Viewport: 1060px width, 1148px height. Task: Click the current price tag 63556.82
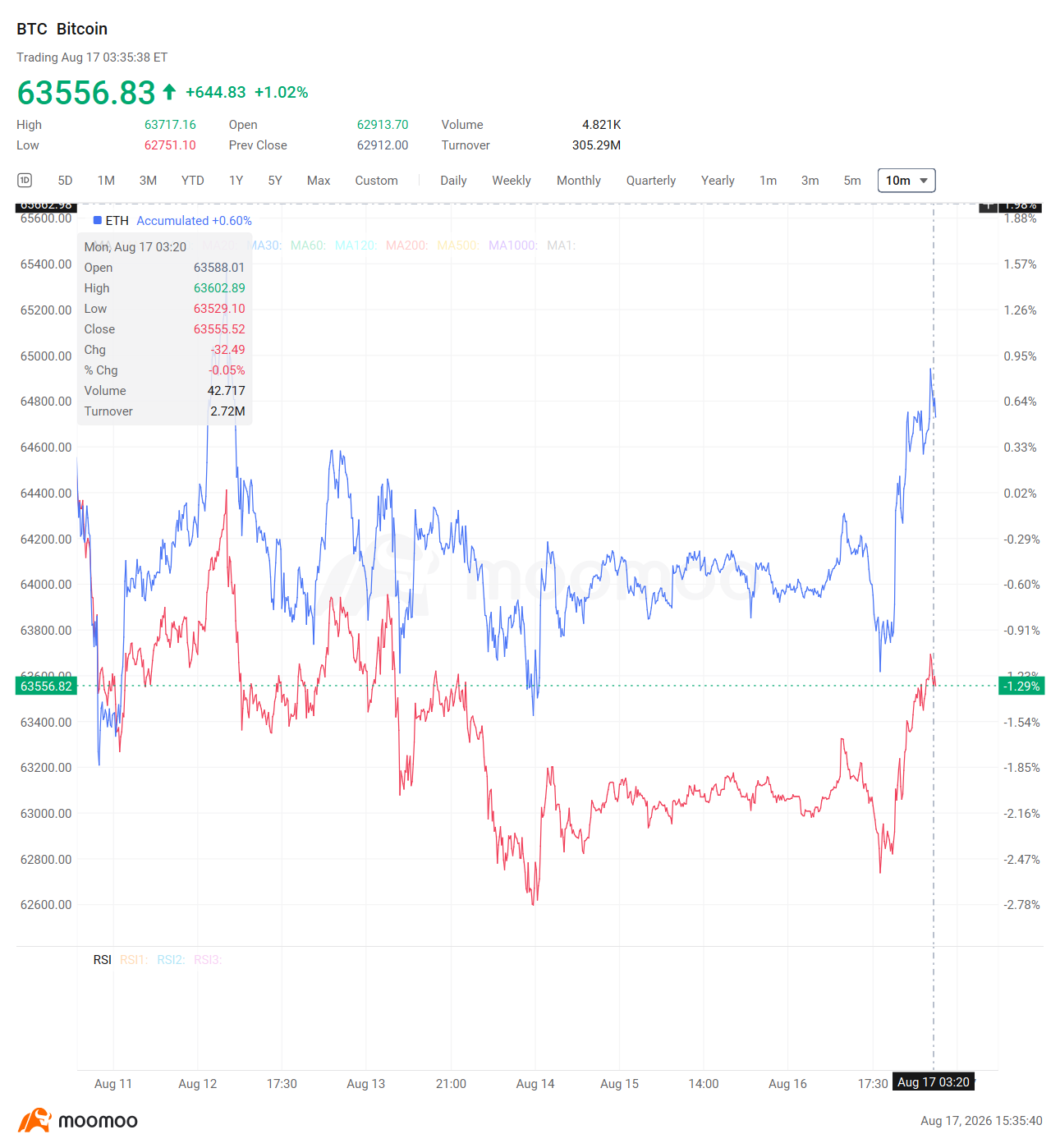click(x=46, y=687)
